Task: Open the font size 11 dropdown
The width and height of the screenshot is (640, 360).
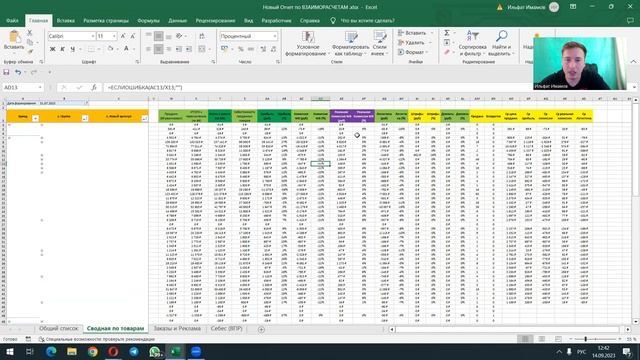Action: click(x=114, y=36)
